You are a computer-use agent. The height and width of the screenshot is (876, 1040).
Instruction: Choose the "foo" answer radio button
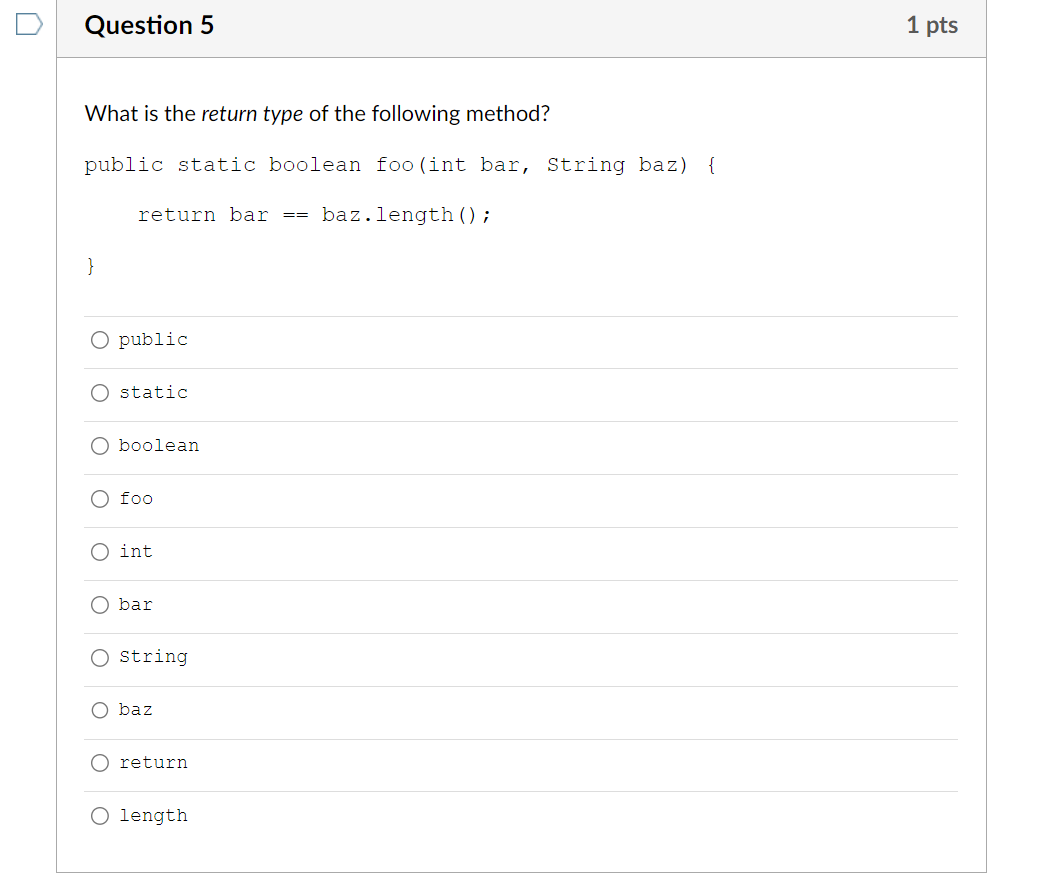(x=100, y=499)
